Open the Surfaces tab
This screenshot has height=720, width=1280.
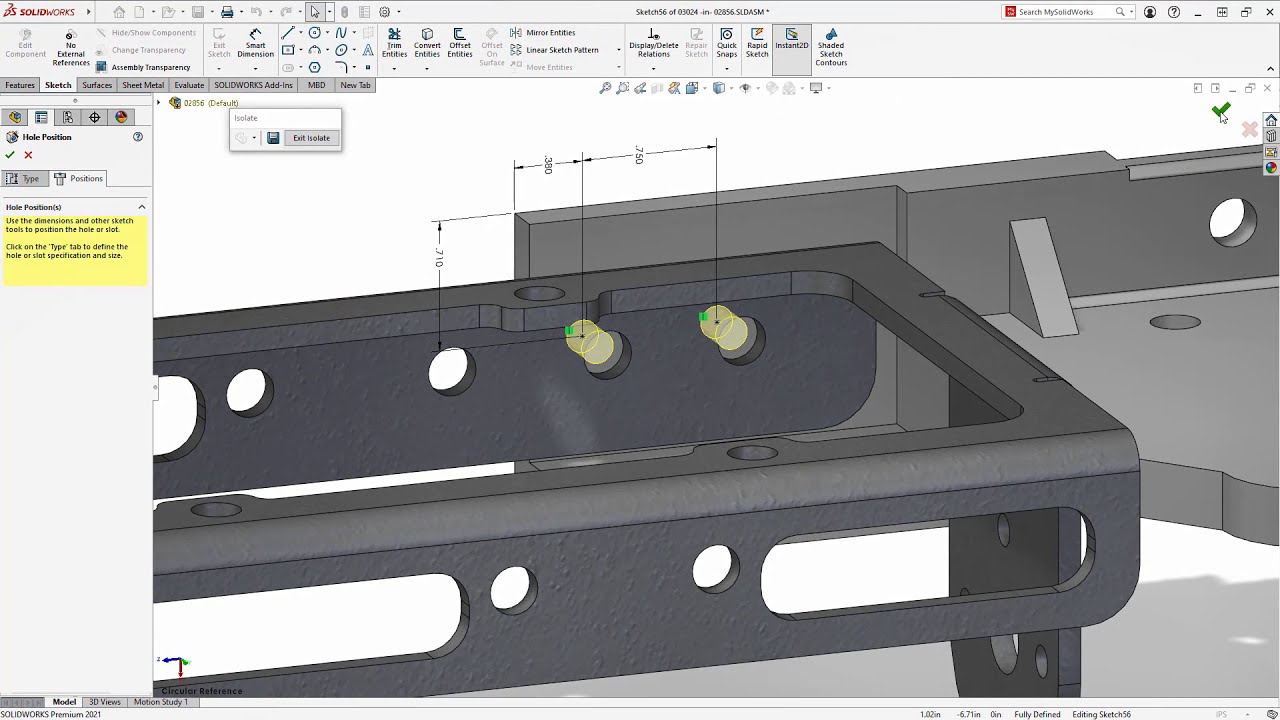click(x=97, y=85)
